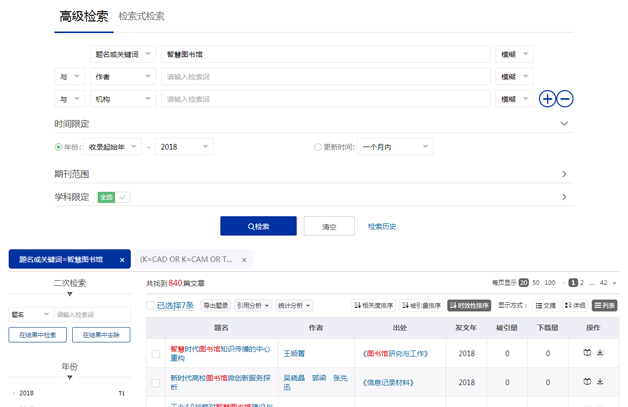Open the 统计分析 dropdown menu

294,305
